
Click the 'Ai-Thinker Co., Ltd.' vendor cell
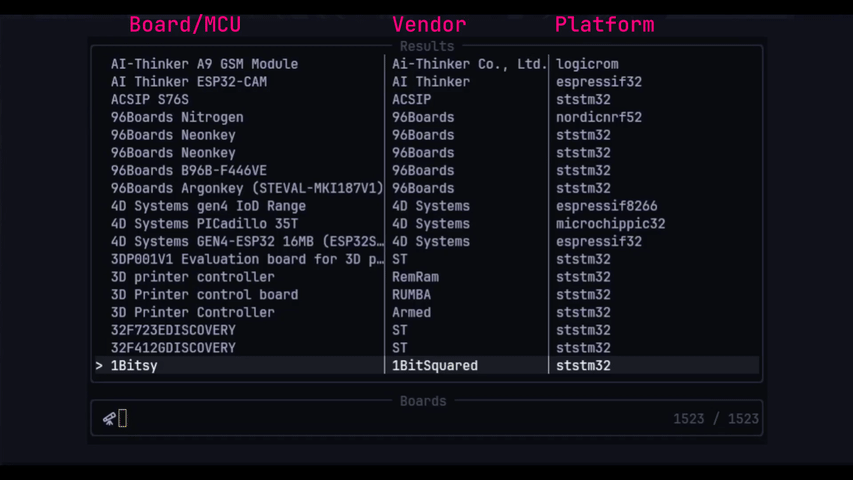[469, 64]
